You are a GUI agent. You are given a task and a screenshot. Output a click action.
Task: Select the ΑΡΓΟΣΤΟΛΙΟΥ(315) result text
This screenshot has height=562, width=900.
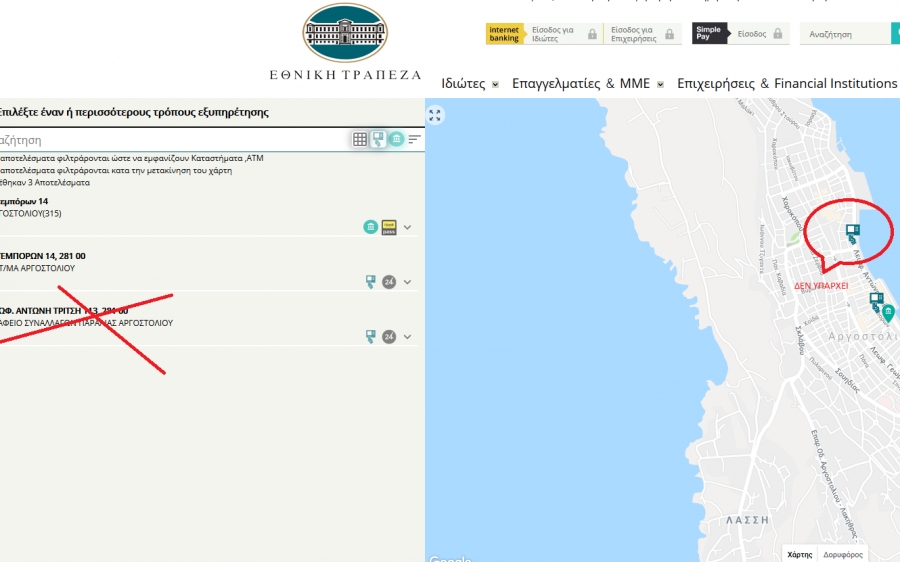click(31, 214)
